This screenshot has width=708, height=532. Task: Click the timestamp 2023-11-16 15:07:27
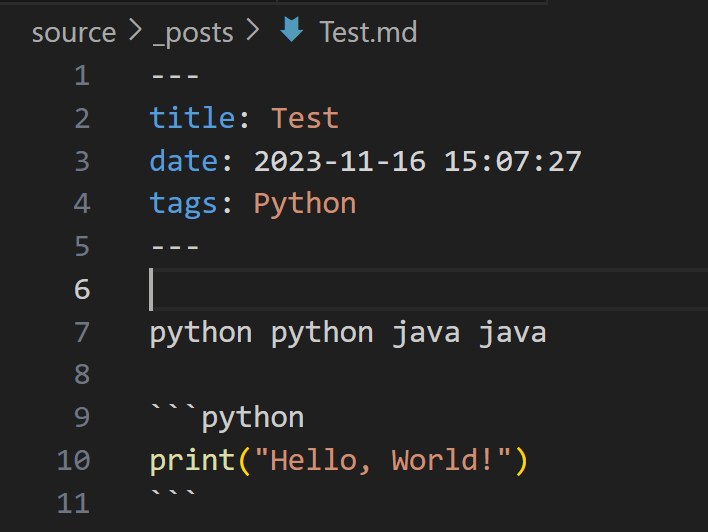click(417, 161)
